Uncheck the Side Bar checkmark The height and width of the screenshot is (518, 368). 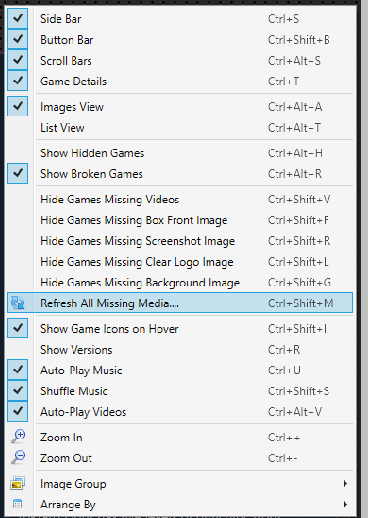17,18
